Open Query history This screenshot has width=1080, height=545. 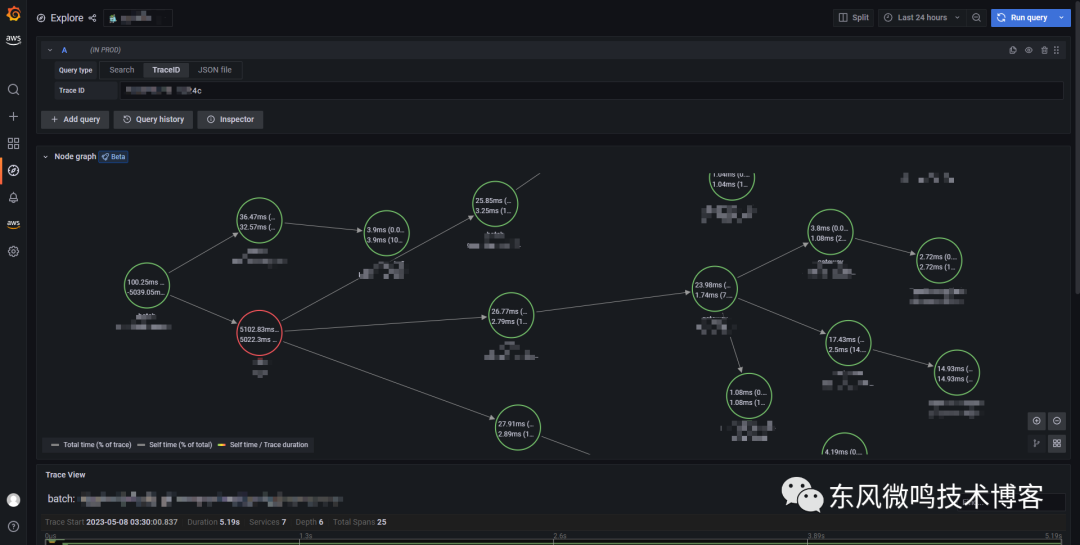[x=153, y=120]
